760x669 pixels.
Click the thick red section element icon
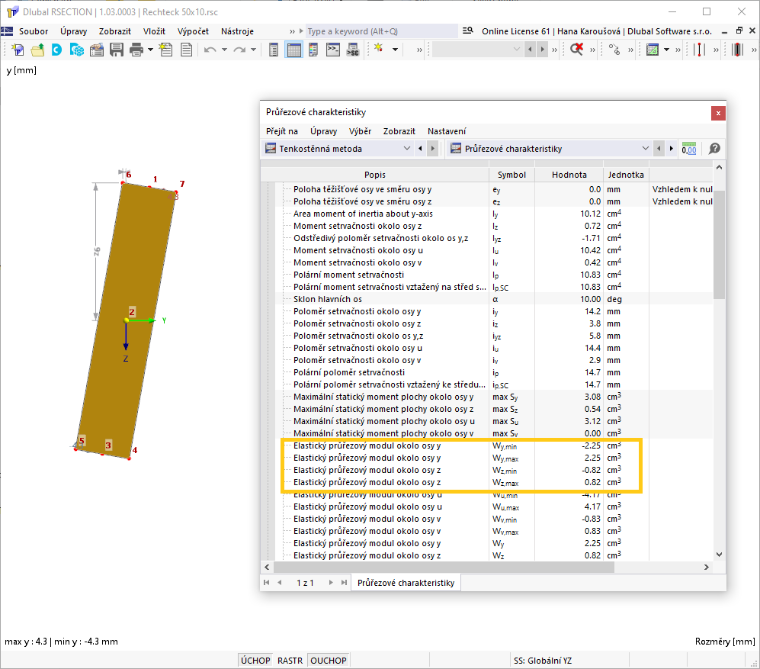pyautogui.click(x=737, y=49)
